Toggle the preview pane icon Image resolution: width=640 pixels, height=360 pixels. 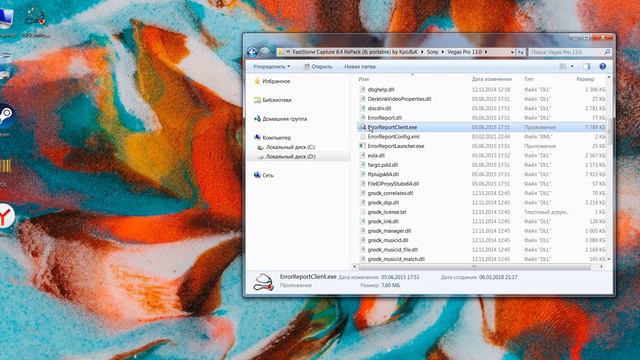coord(587,67)
